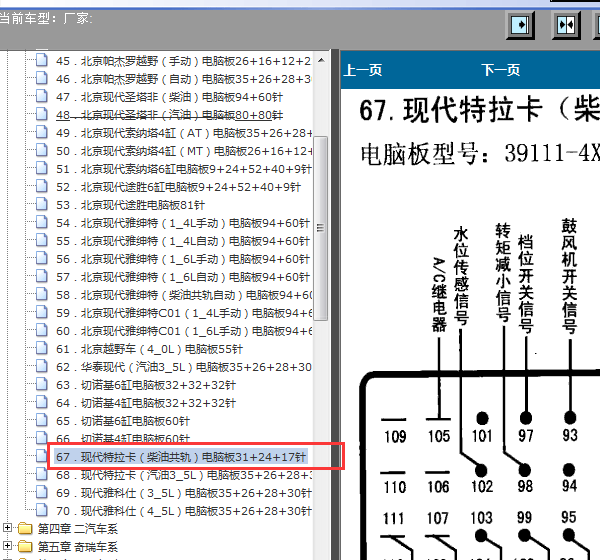Click document icon beside item 69
The height and width of the screenshot is (560, 600).
42,492
